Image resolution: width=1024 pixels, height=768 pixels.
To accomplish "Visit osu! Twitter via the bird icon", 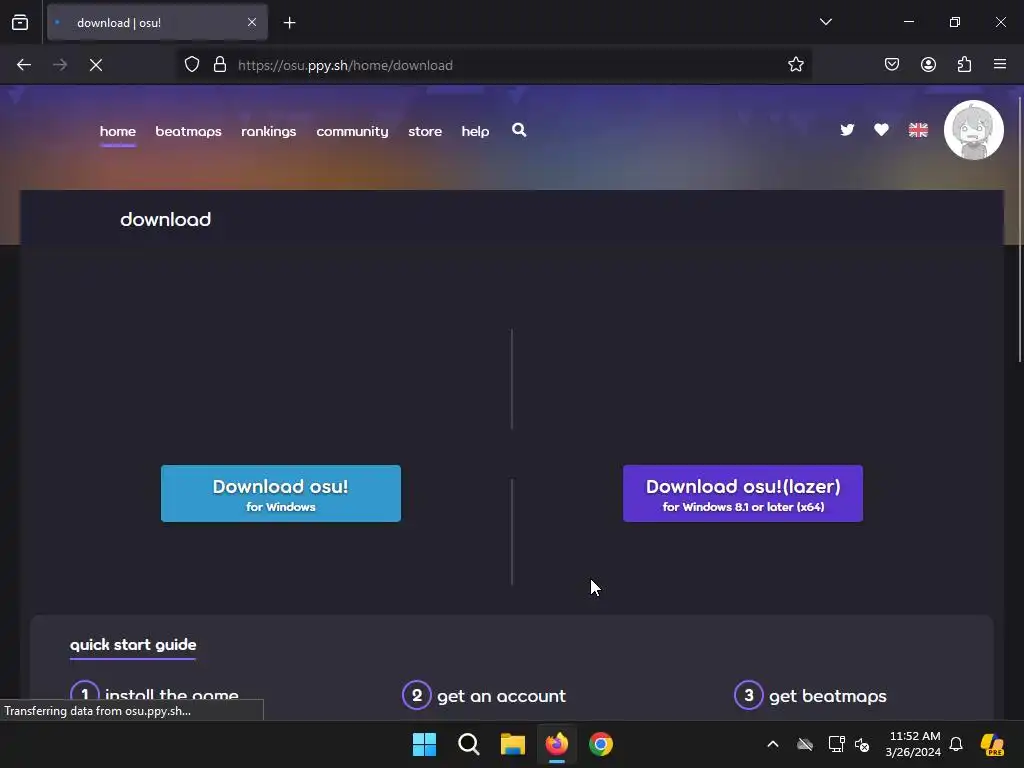I will (847, 130).
